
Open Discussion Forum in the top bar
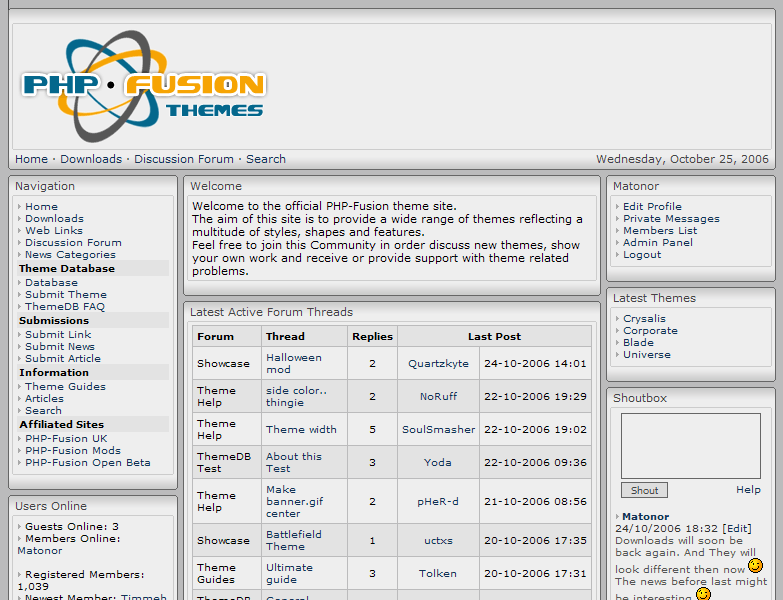184,159
